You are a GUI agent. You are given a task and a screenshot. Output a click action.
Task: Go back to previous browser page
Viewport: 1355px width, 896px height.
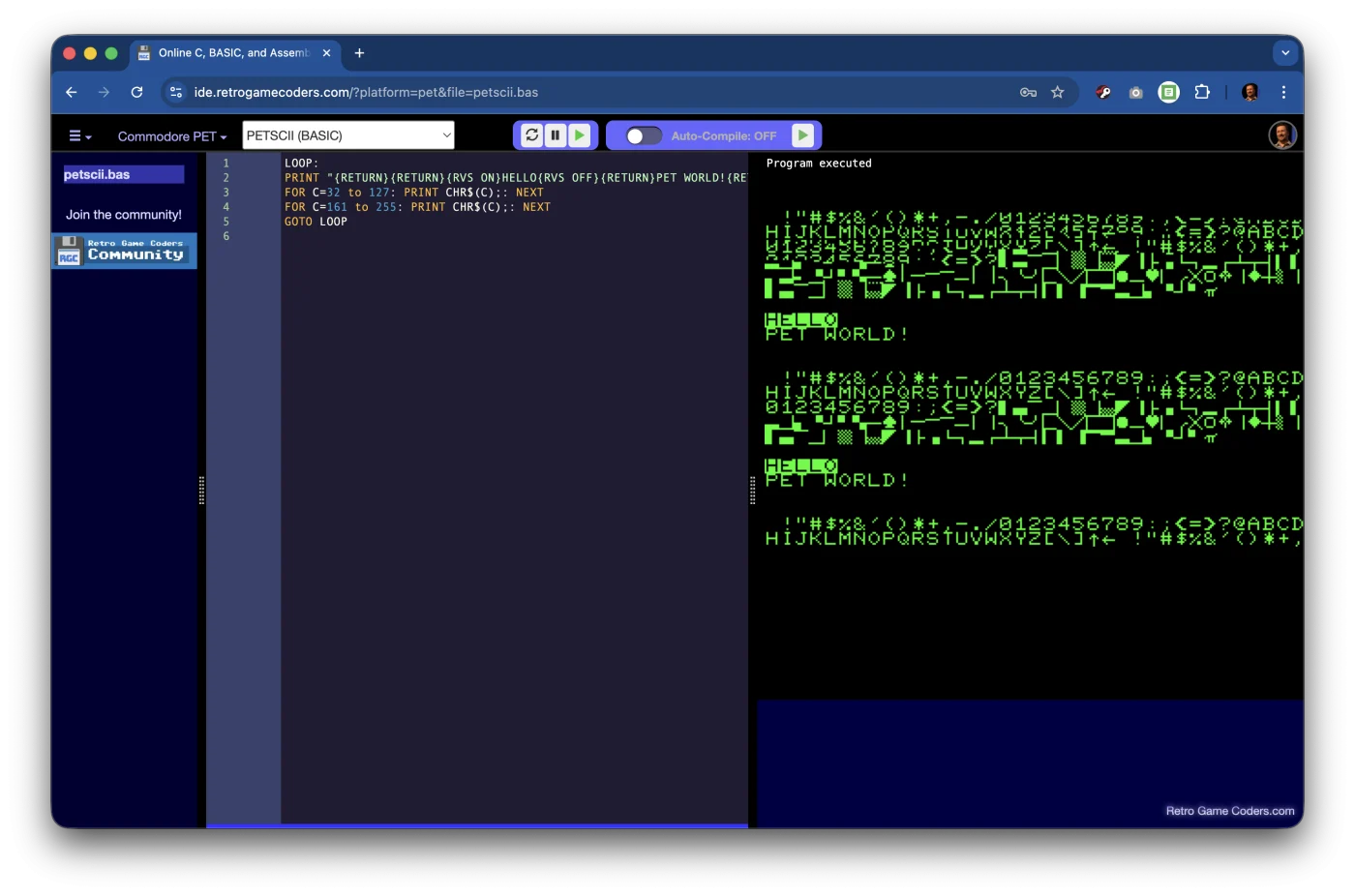coord(71,92)
